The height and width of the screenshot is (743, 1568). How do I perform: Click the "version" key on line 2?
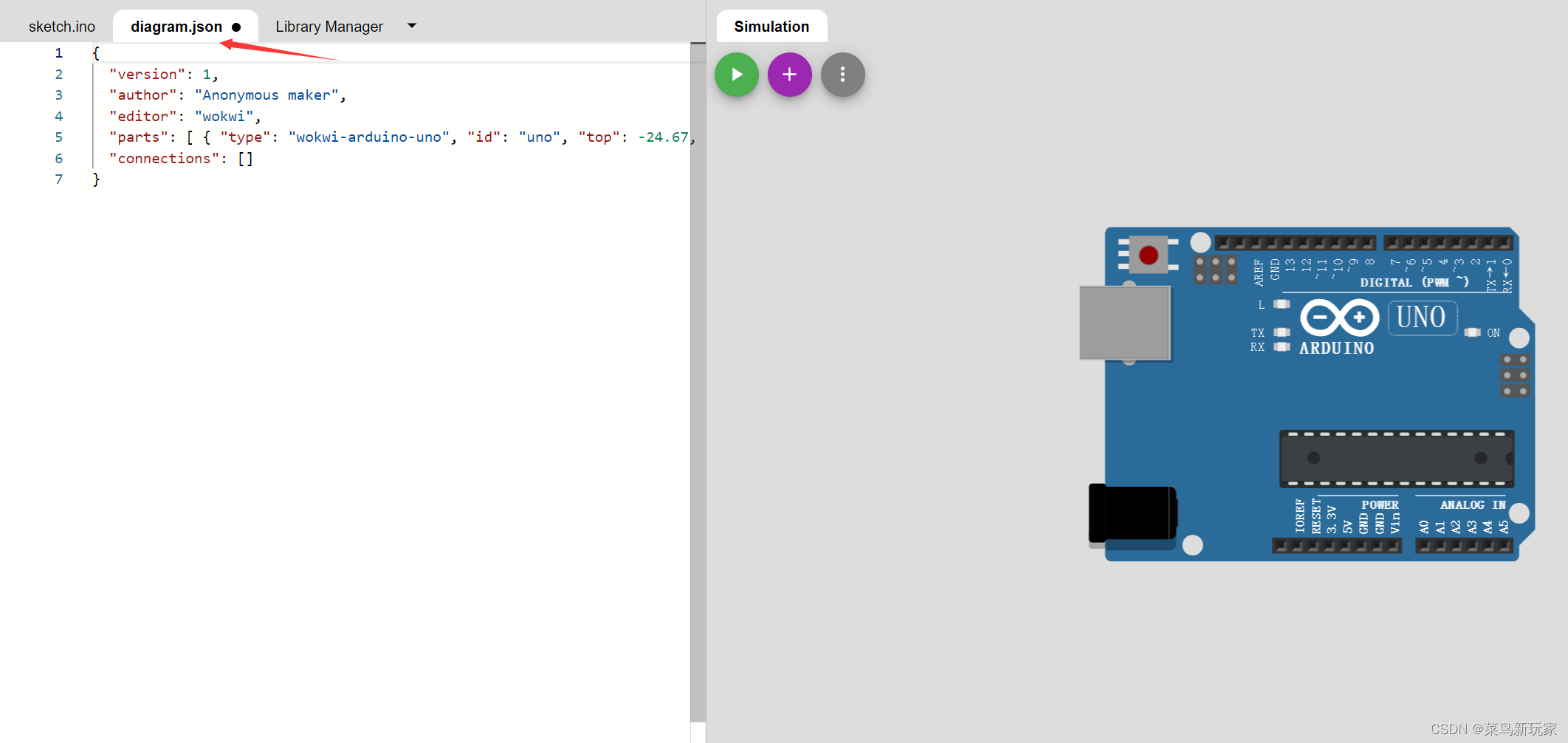click(x=148, y=75)
